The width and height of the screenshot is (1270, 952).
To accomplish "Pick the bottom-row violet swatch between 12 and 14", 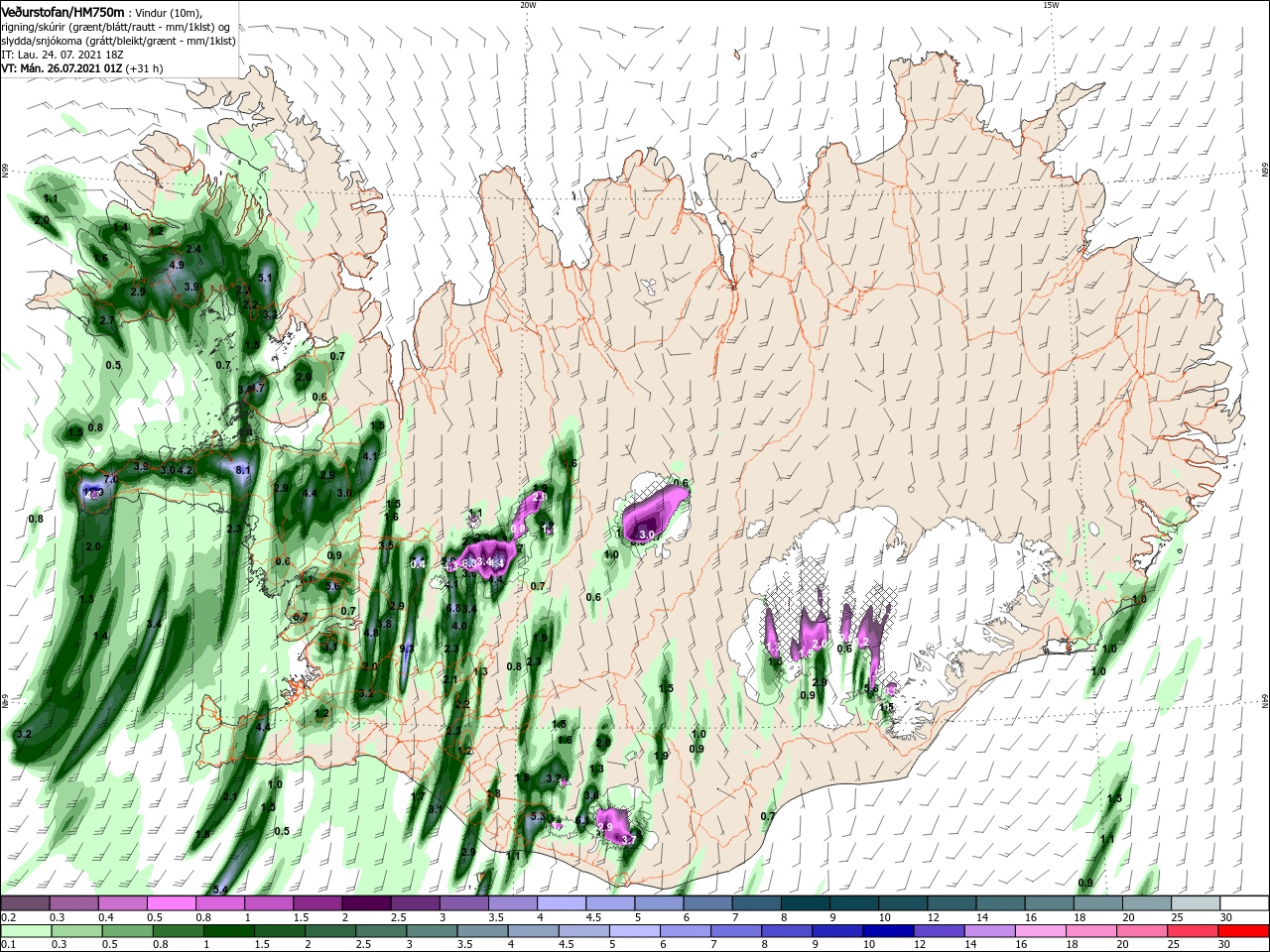I will [x=940, y=930].
